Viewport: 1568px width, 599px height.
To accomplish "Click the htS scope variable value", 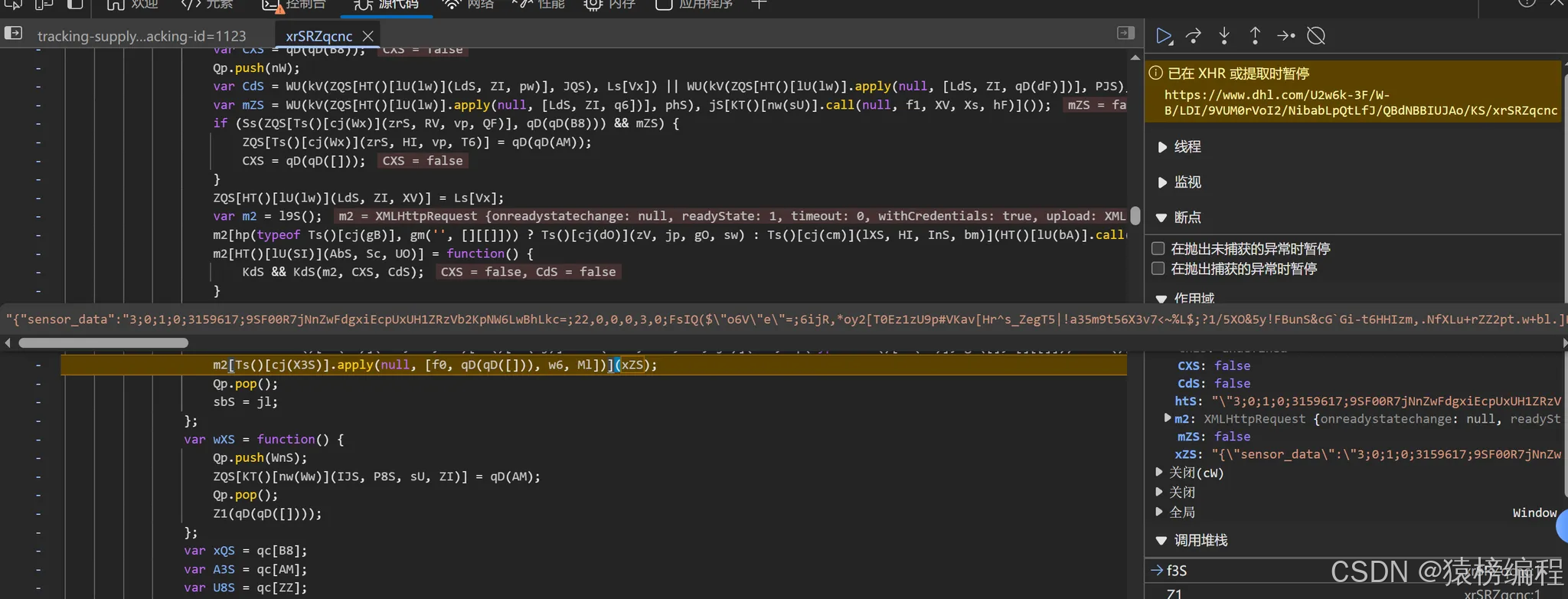I will [1386, 401].
